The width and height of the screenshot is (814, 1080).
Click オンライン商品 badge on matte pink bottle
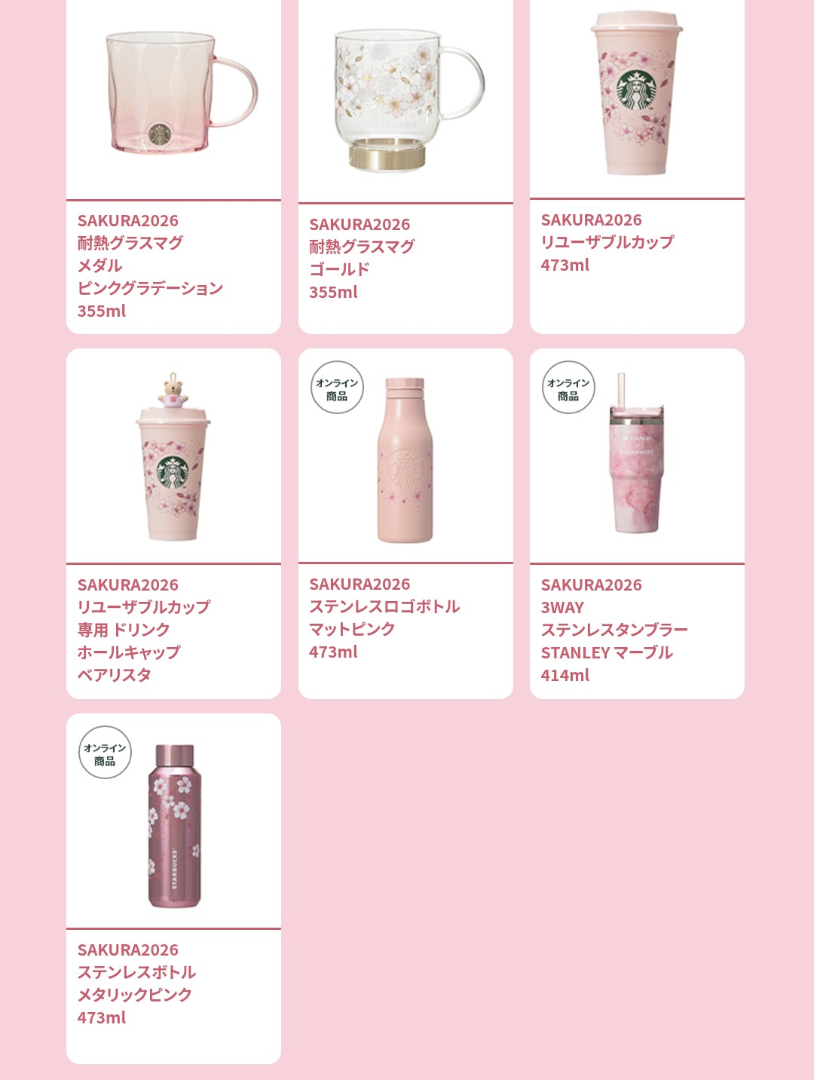point(337,388)
